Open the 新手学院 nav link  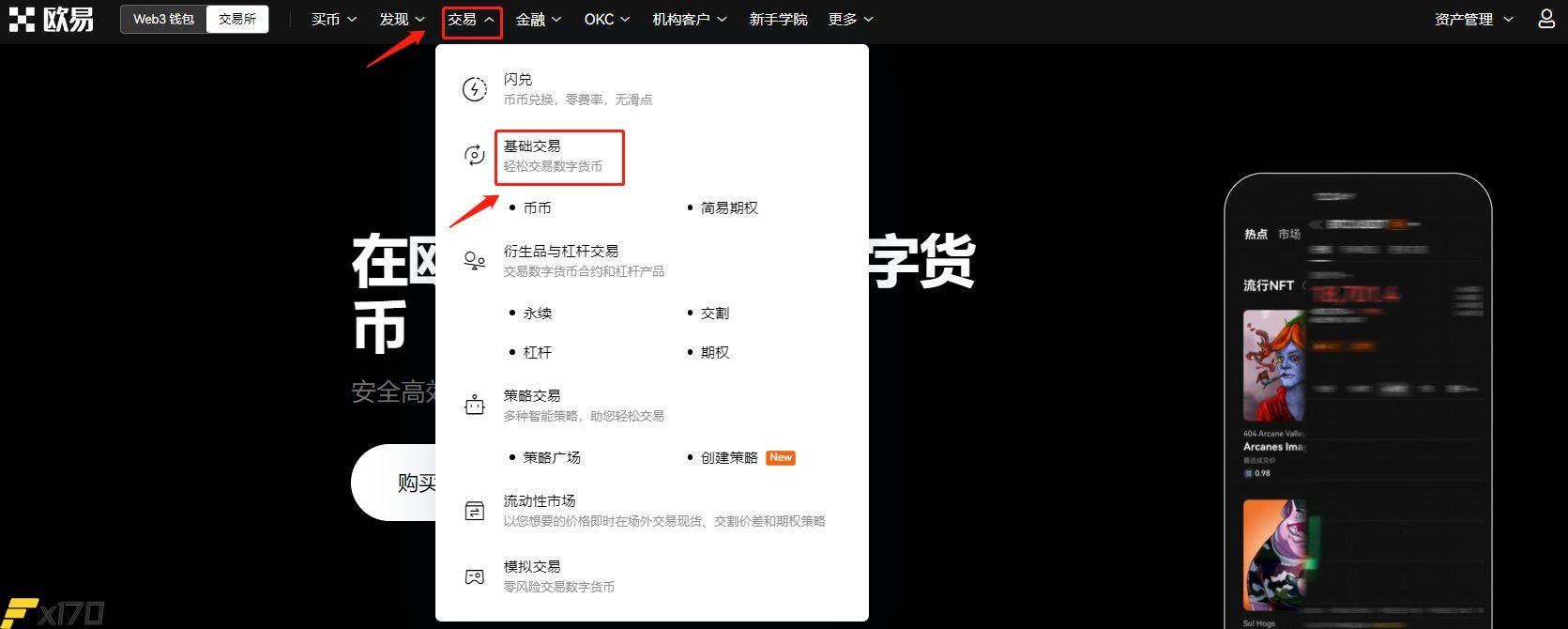[778, 19]
